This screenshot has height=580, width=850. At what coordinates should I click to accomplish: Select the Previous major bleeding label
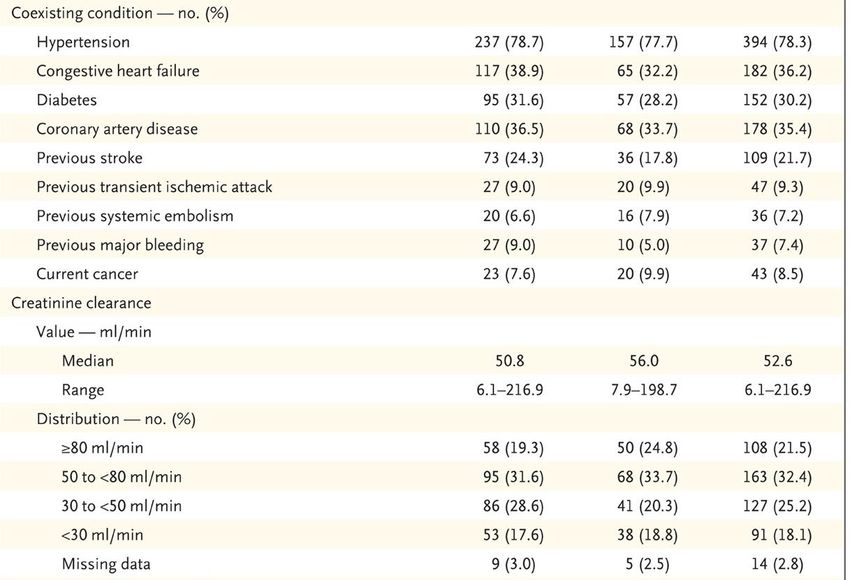[120, 245]
